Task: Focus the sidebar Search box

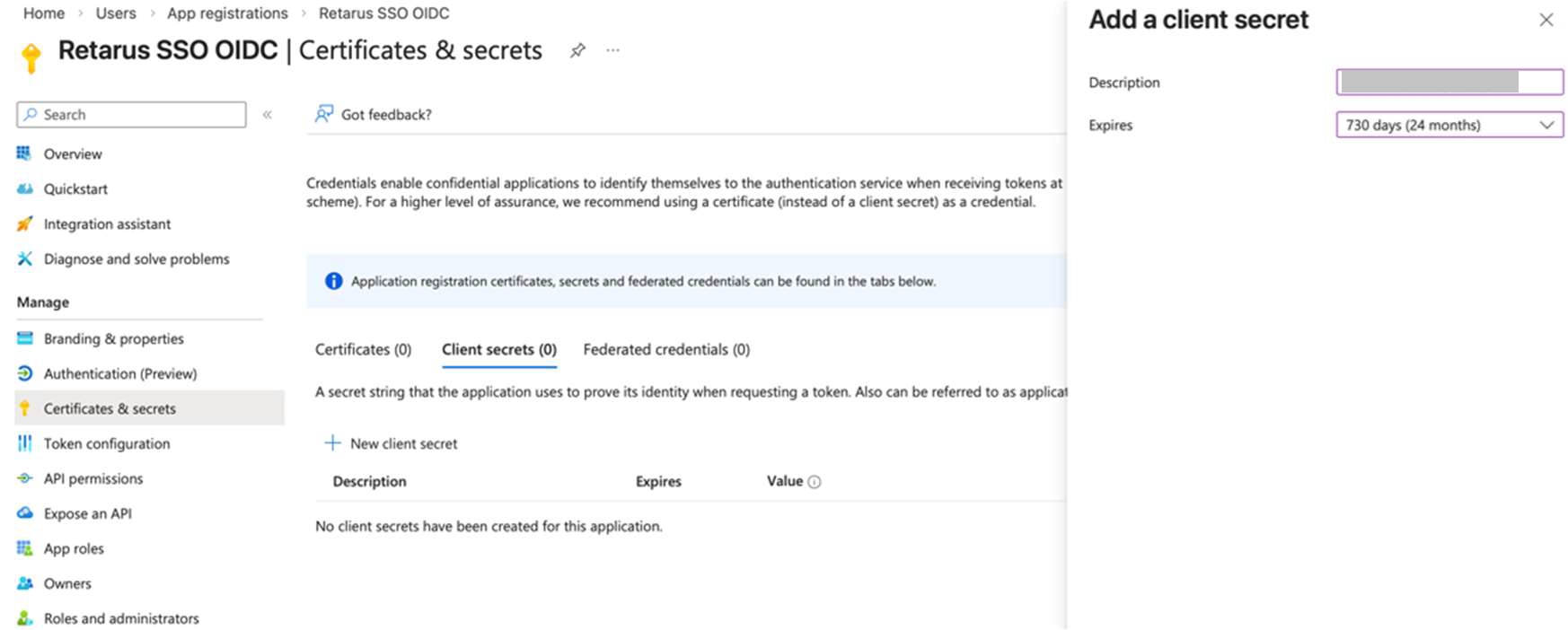Action: coord(131,115)
